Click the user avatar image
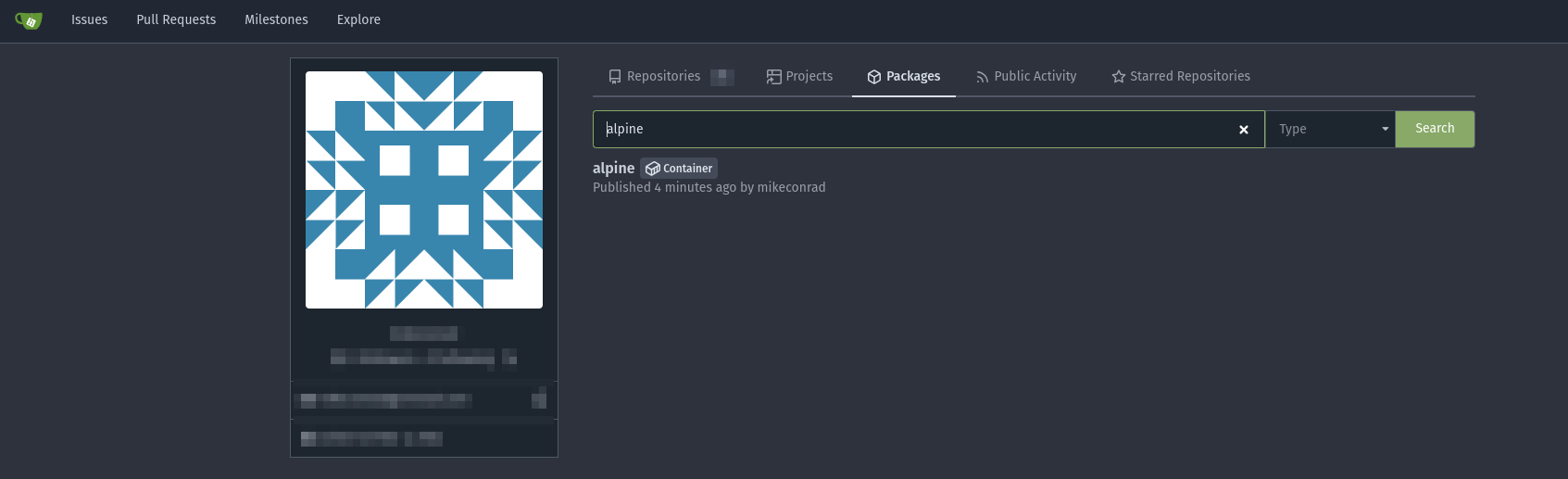1568x479 pixels. 424,190
